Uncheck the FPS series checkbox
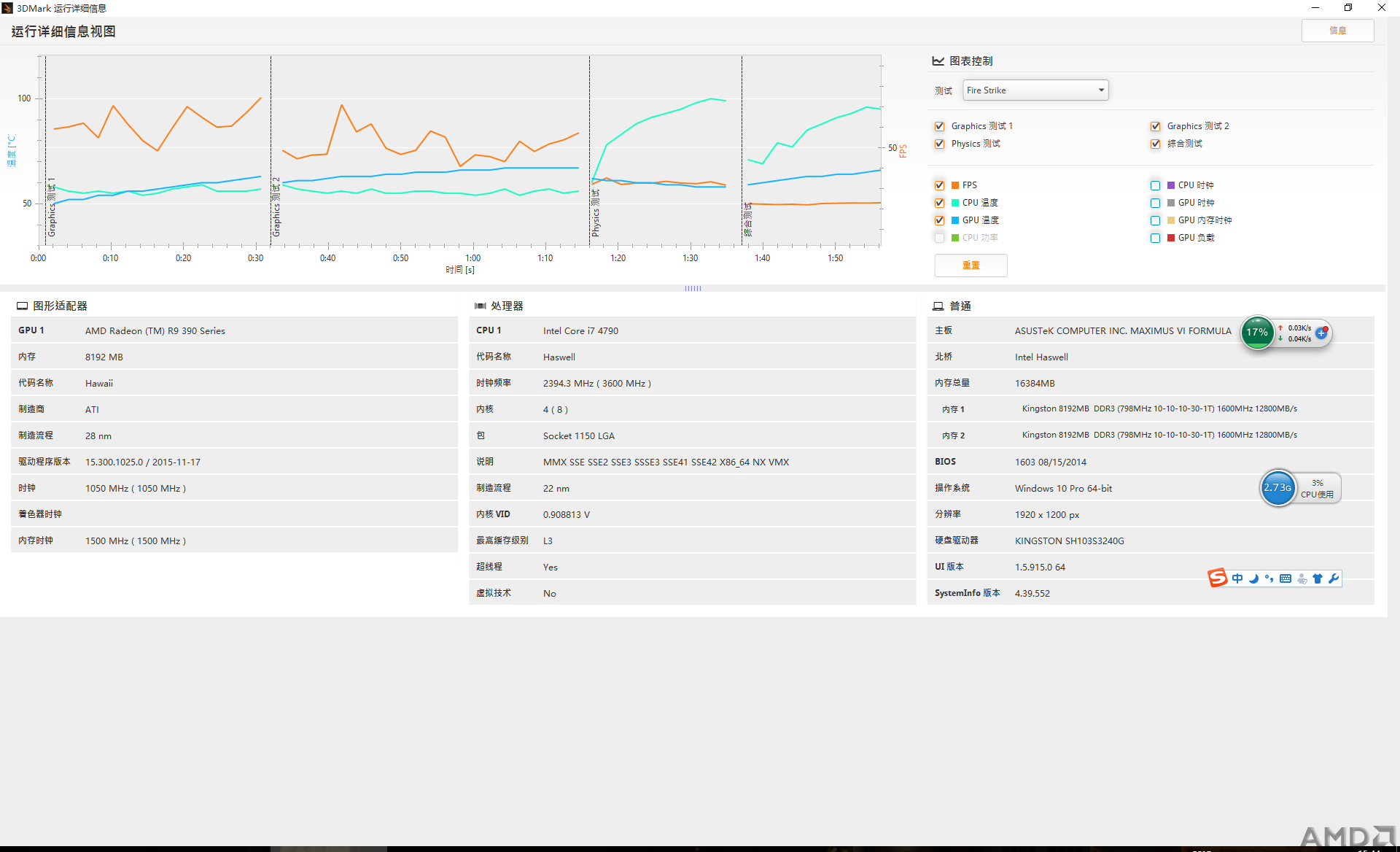This screenshot has width=1400, height=852. [939, 185]
